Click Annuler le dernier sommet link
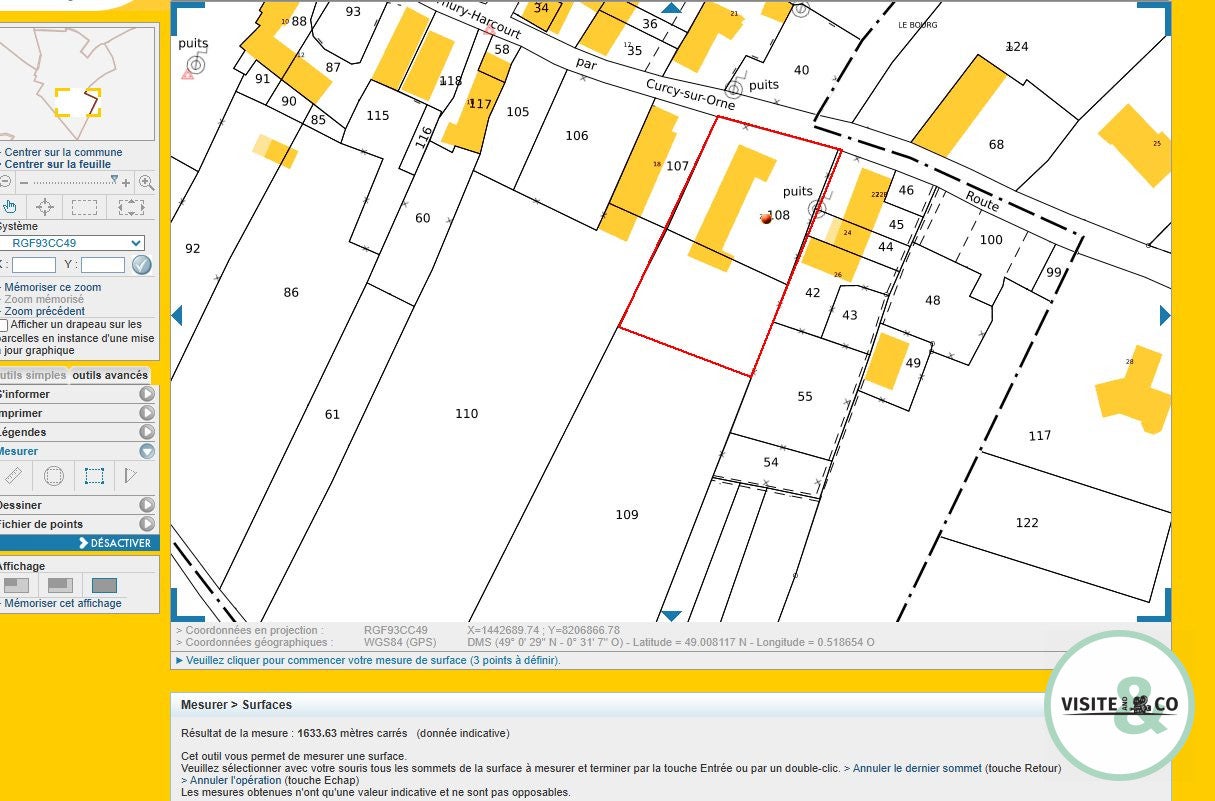Screen dimensions: 1215x801 [917, 768]
